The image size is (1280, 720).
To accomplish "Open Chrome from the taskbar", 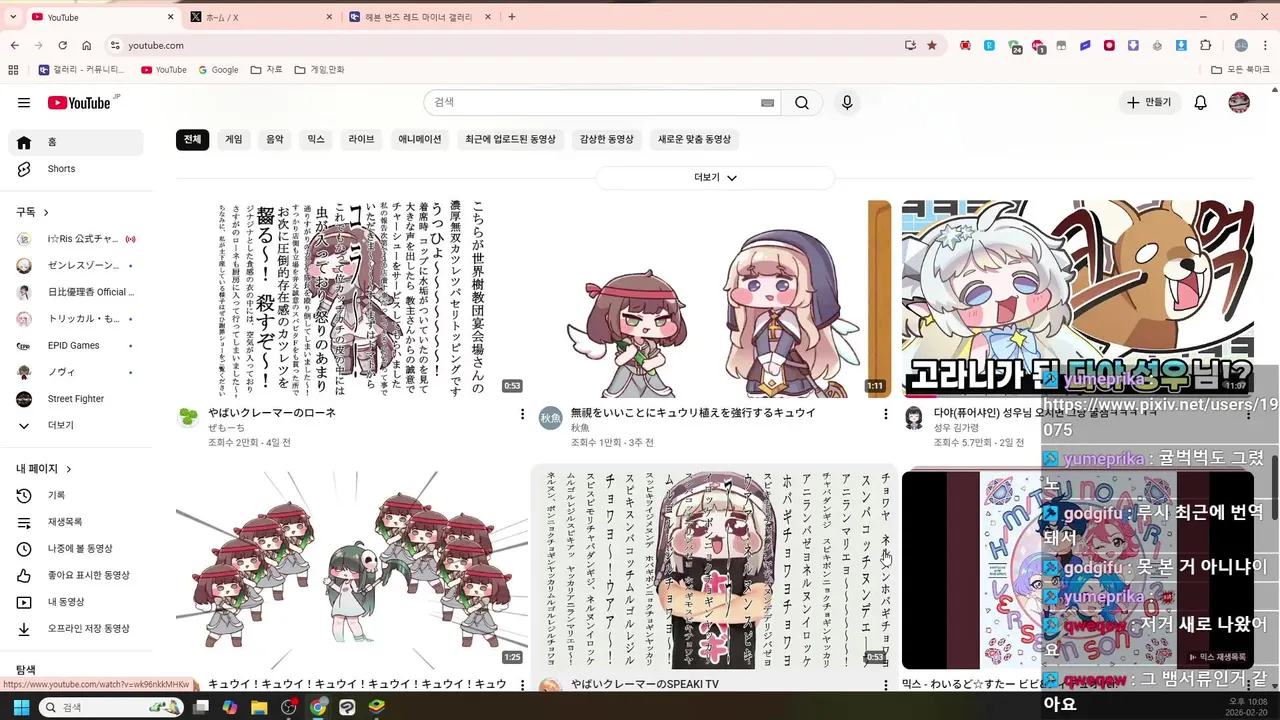I will coord(318,707).
